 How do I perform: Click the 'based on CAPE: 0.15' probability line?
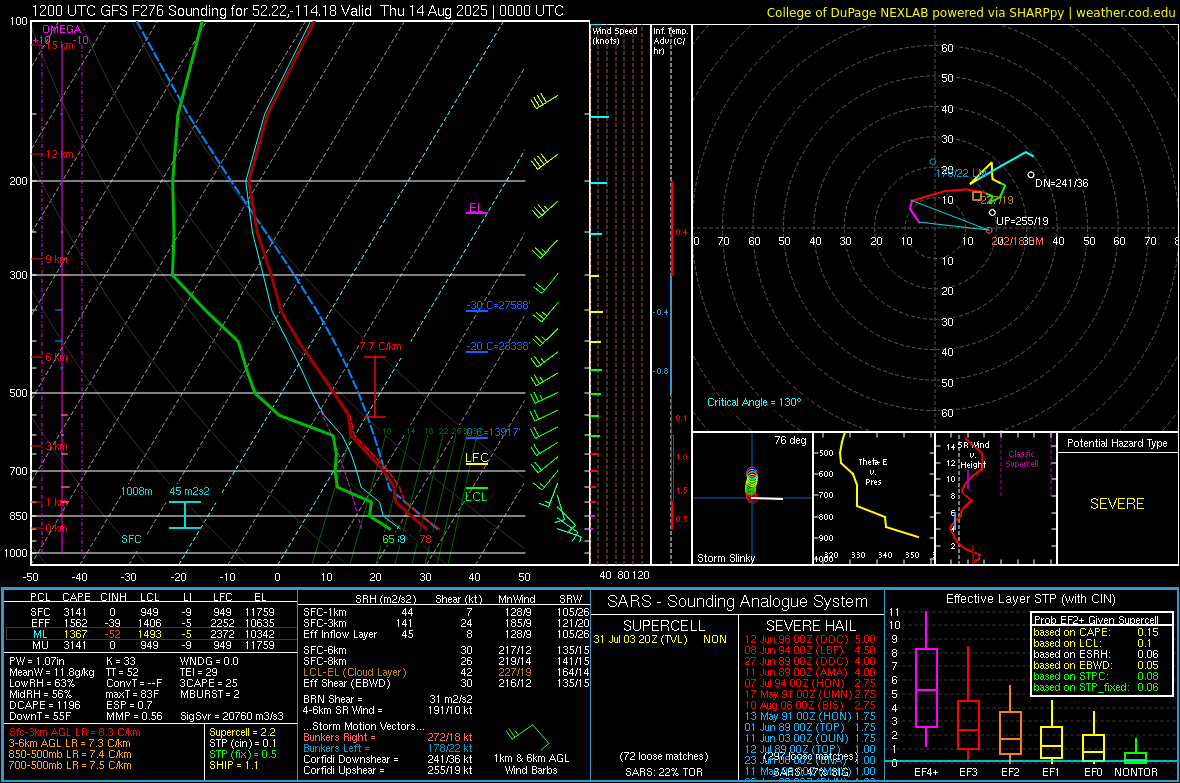1096,632
